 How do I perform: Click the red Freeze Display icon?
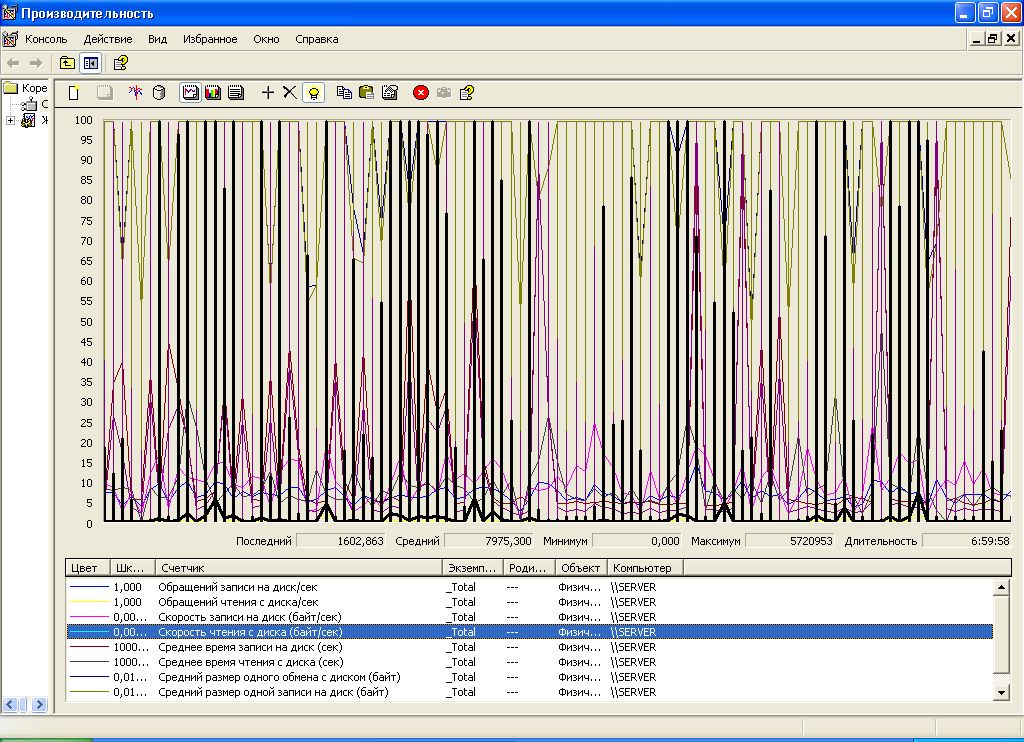(x=421, y=93)
